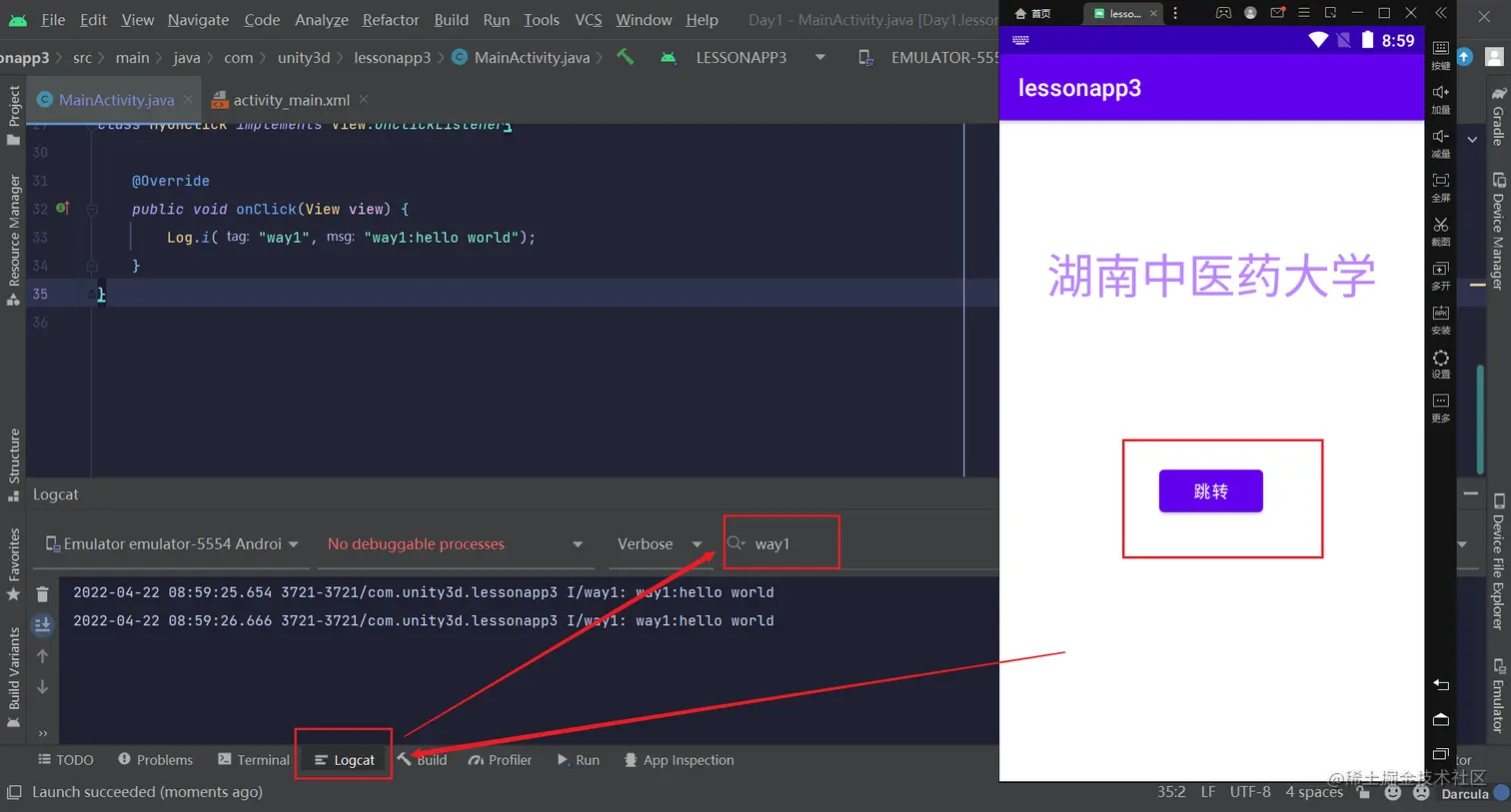Click the down arrow in Logcat toolbar
Viewport: 1511px width, 812px height.
pos(42,687)
